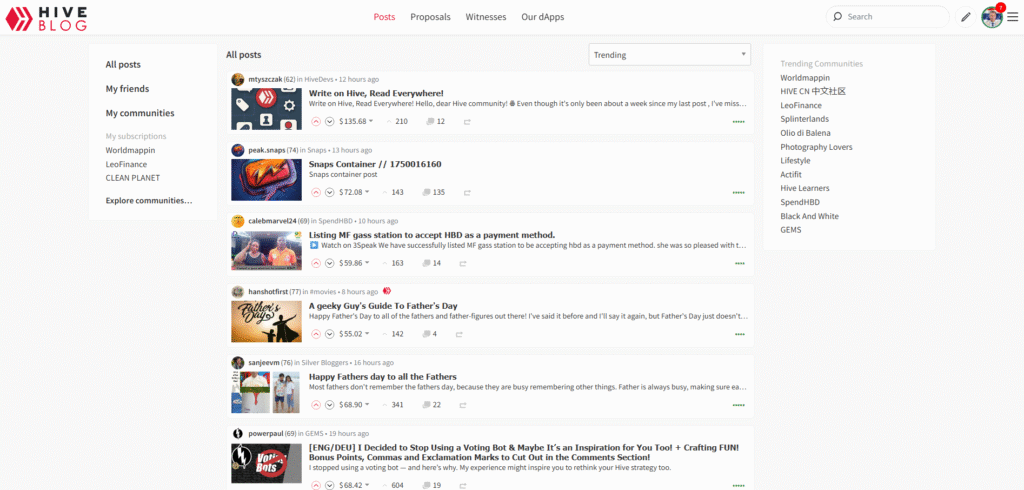1024x490 pixels.
Task: Open author profile calebmarvel24
Action: (272, 221)
